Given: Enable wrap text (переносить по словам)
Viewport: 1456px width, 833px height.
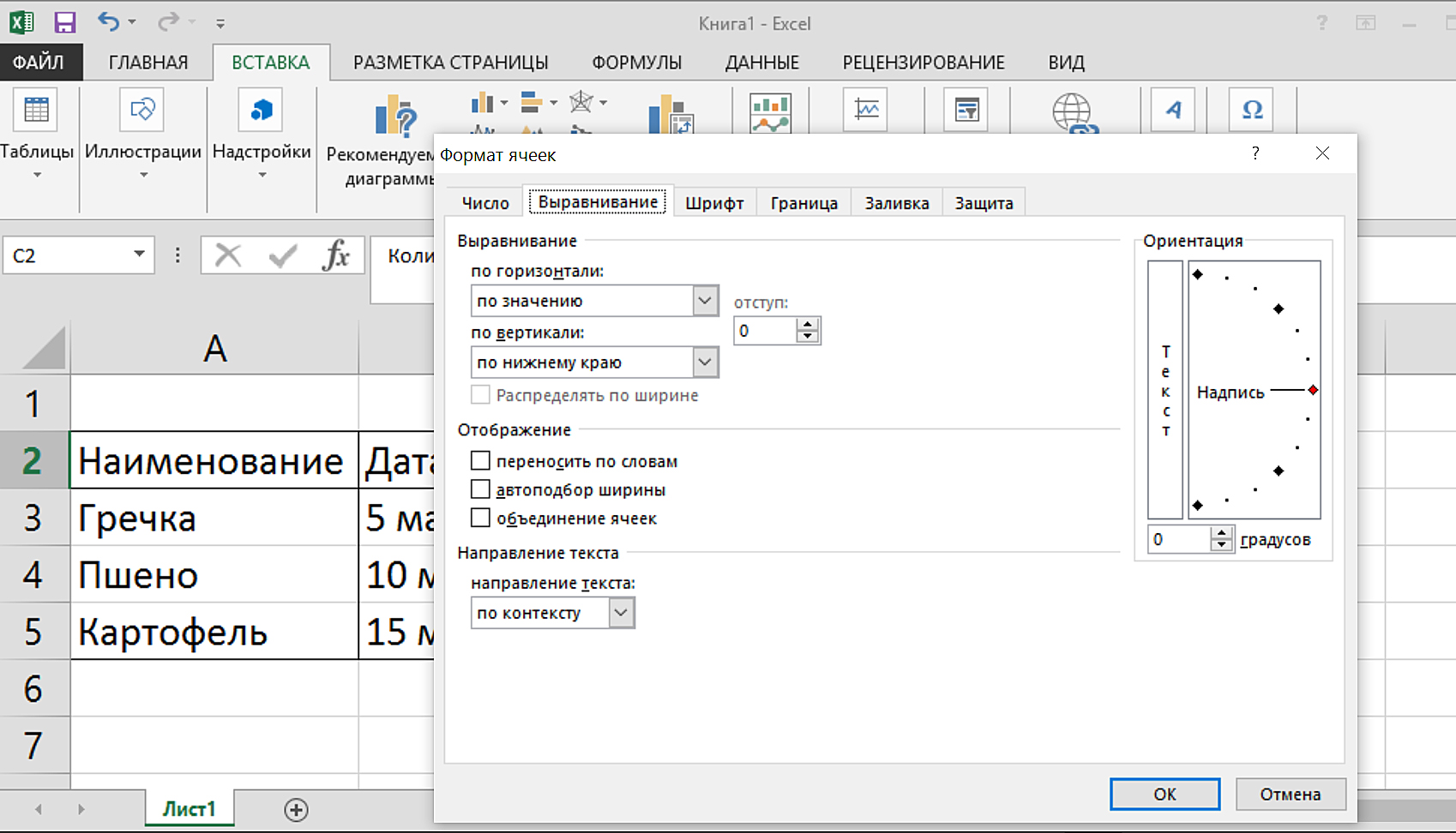Looking at the screenshot, I should (480, 461).
